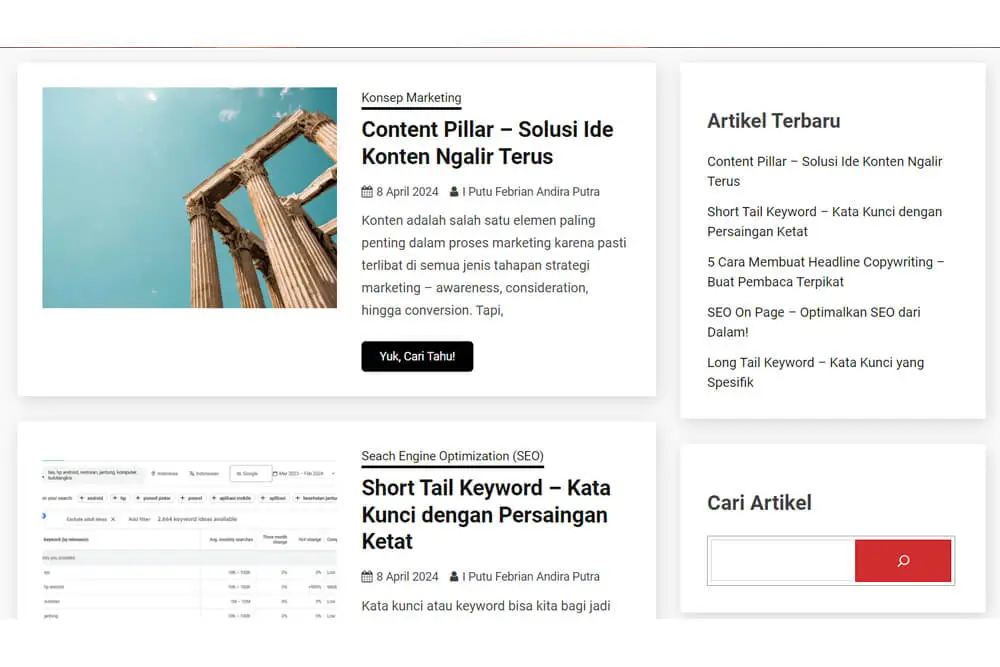The image size is (1000, 667).
Task: Click the red search magnifier button
Action: (x=903, y=561)
